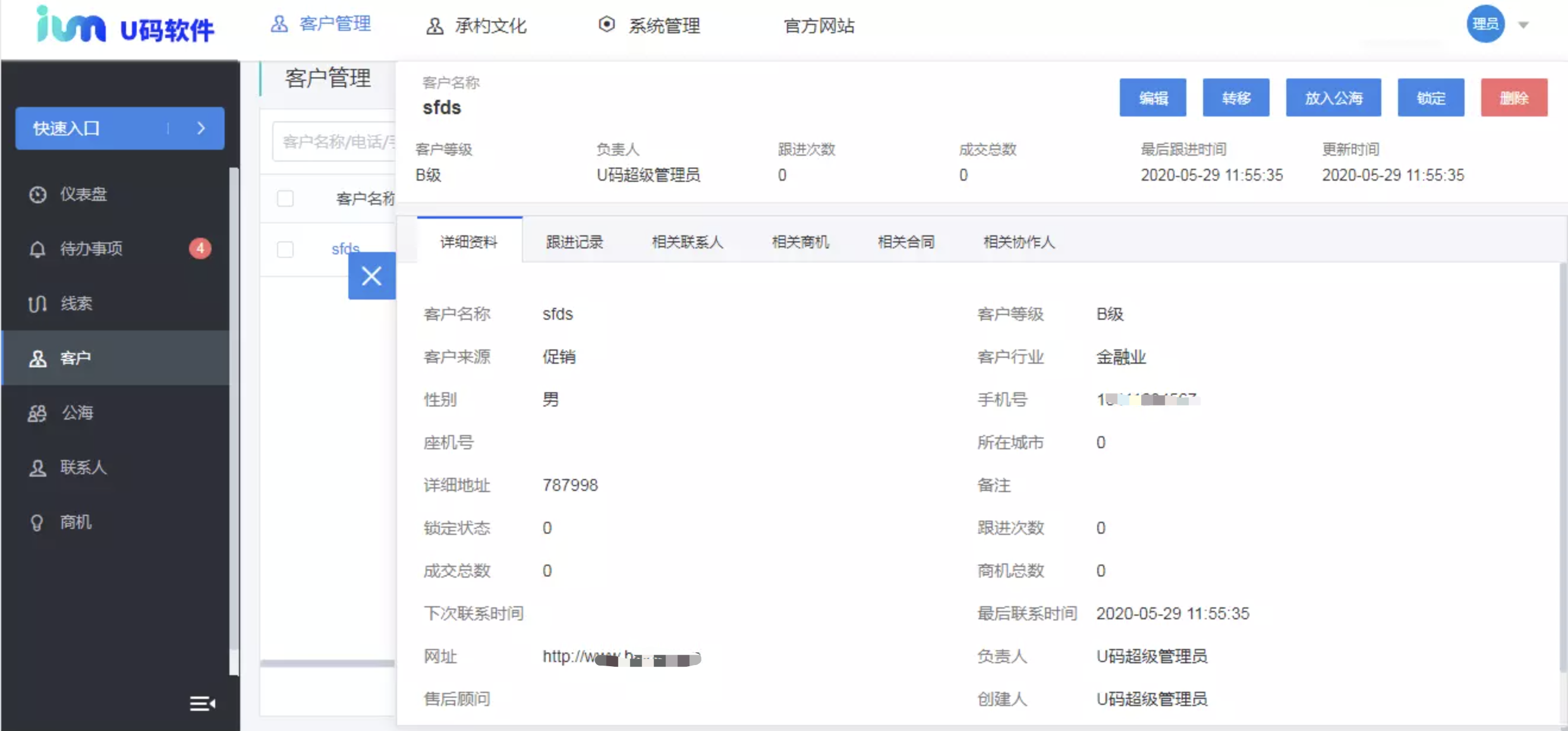Click the 系统管理 hexagon icon in the top nav
The height and width of the screenshot is (731, 1568).
[x=606, y=24]
